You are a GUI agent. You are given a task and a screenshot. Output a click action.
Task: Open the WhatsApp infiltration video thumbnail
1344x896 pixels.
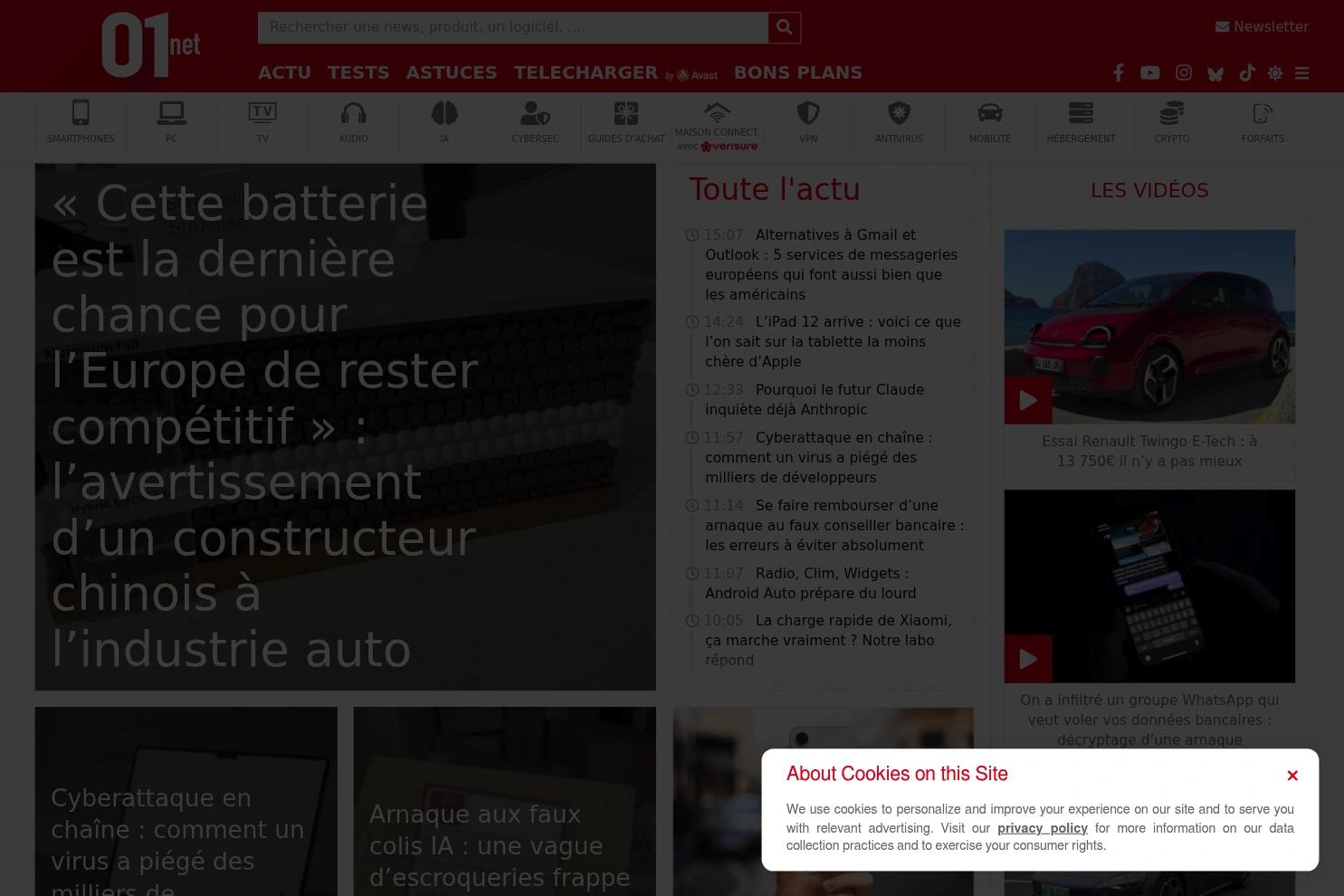click(1149, 586)
